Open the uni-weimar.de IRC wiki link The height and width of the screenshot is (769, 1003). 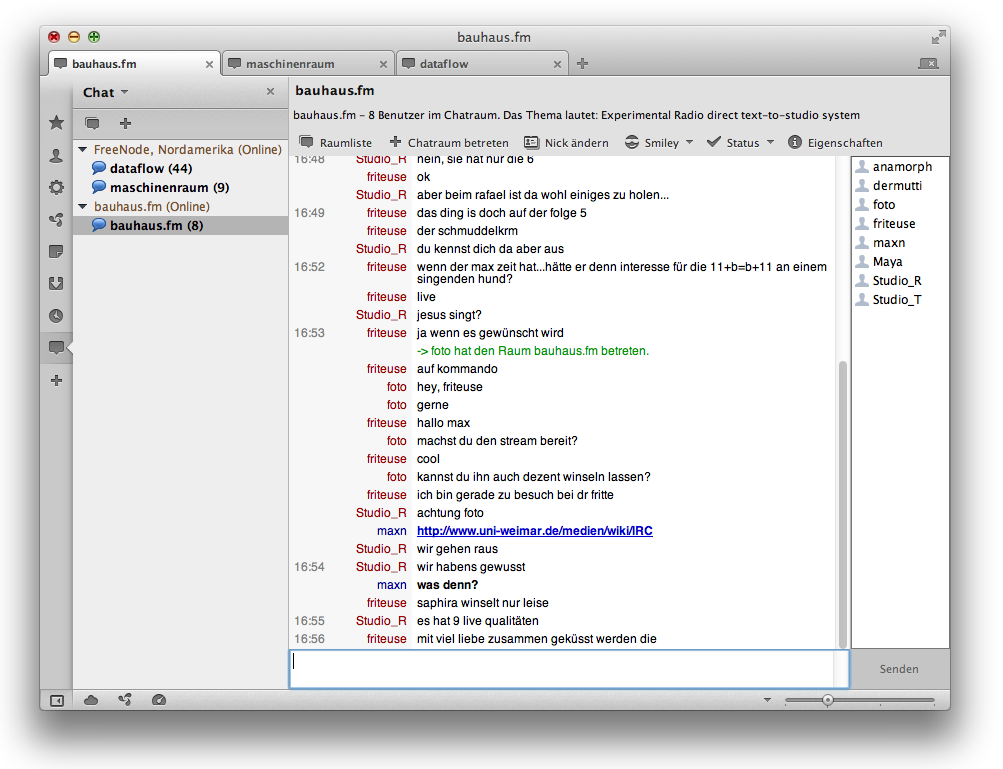[535, 530]
